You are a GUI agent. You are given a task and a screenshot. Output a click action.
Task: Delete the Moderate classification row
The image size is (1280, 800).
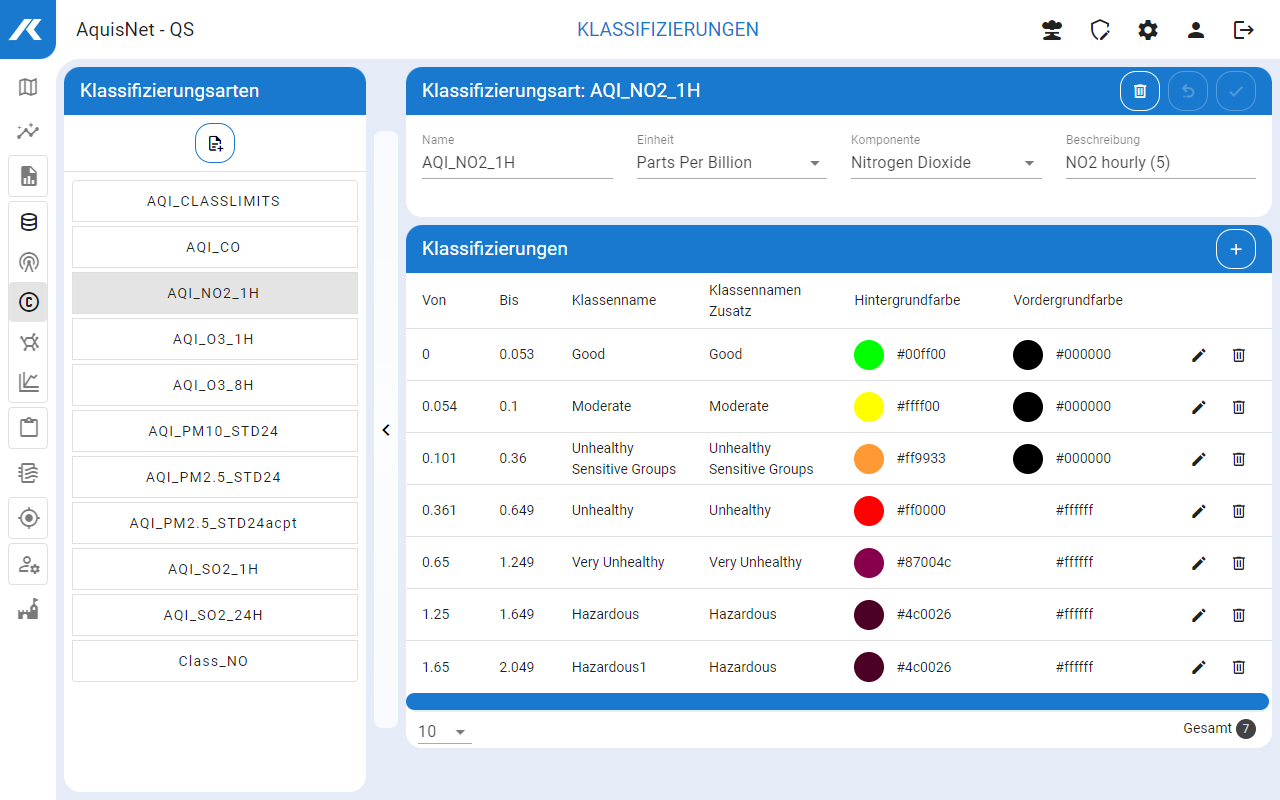click(1238, 407)
